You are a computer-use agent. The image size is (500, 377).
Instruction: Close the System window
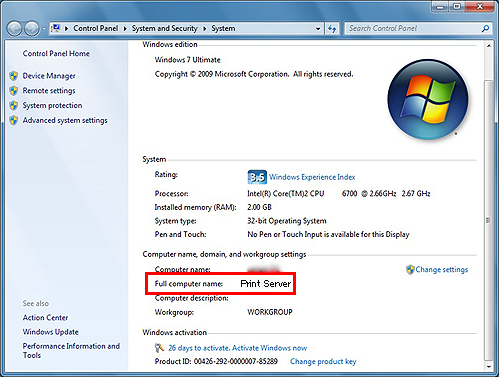tap(480, 7)
